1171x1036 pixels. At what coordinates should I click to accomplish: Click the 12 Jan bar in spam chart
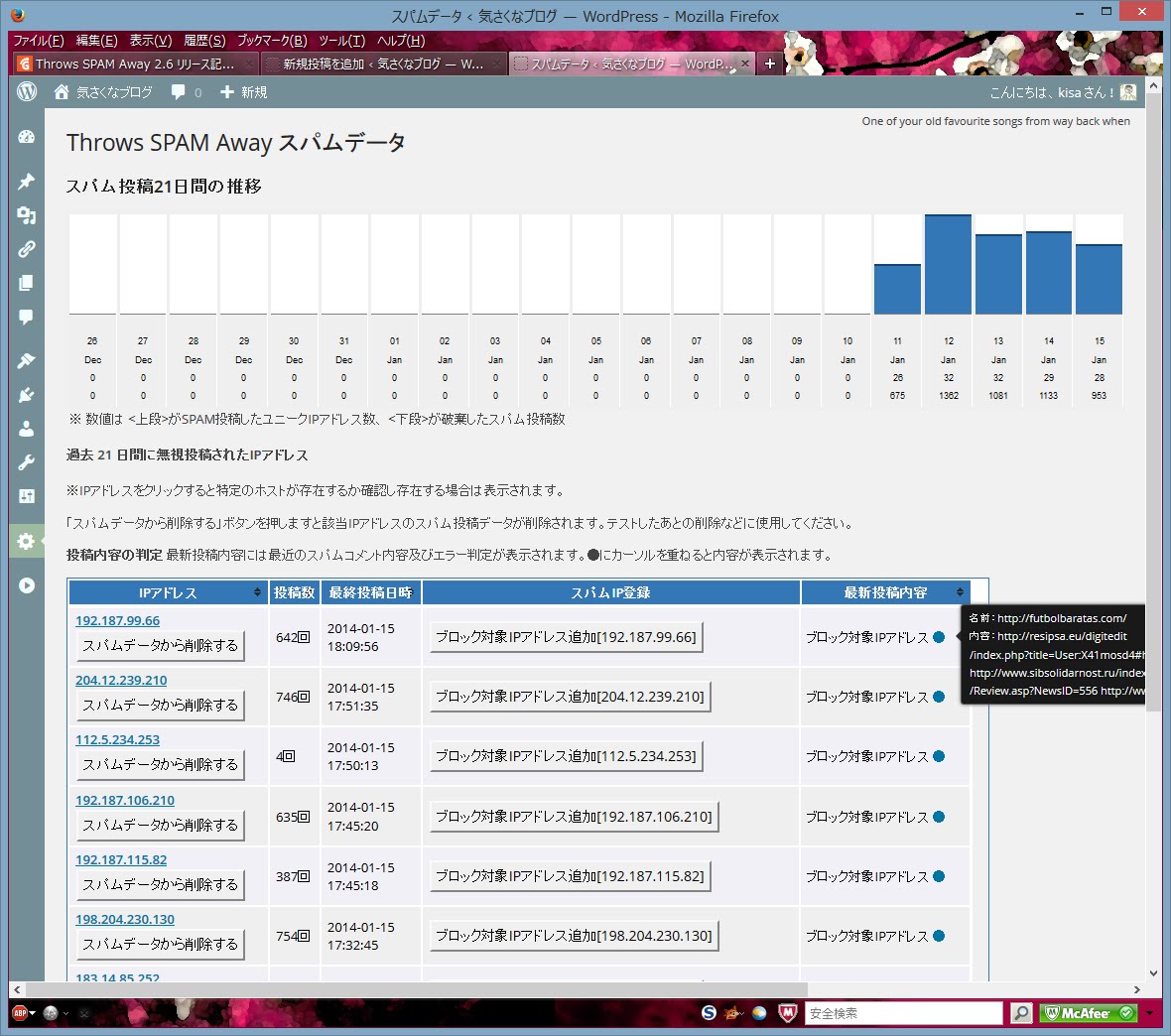pos(948,265)
